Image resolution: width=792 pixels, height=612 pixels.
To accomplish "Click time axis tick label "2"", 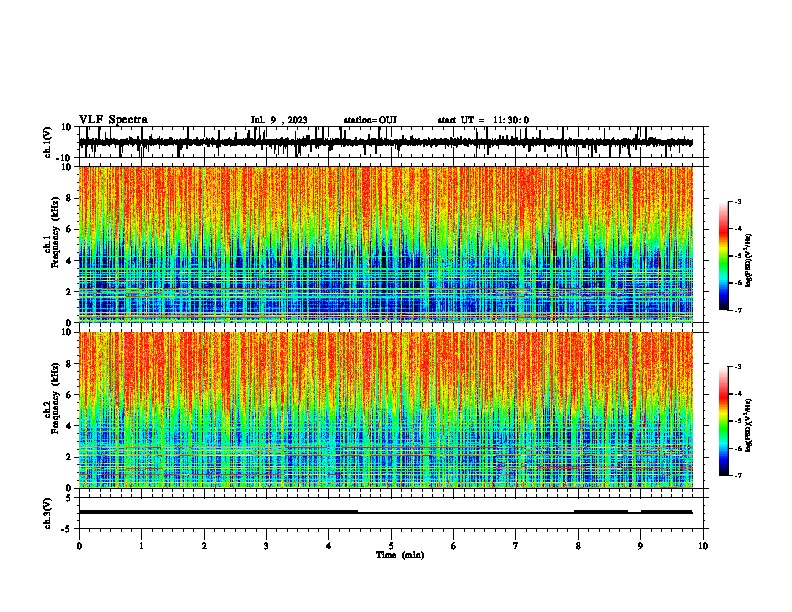I will 204,546.
